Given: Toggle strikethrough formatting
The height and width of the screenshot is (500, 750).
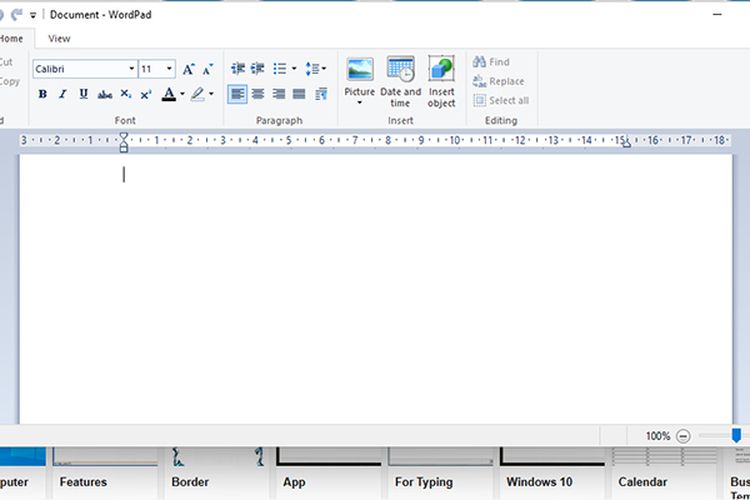Looking at the screenshot, I should [105, 94].
